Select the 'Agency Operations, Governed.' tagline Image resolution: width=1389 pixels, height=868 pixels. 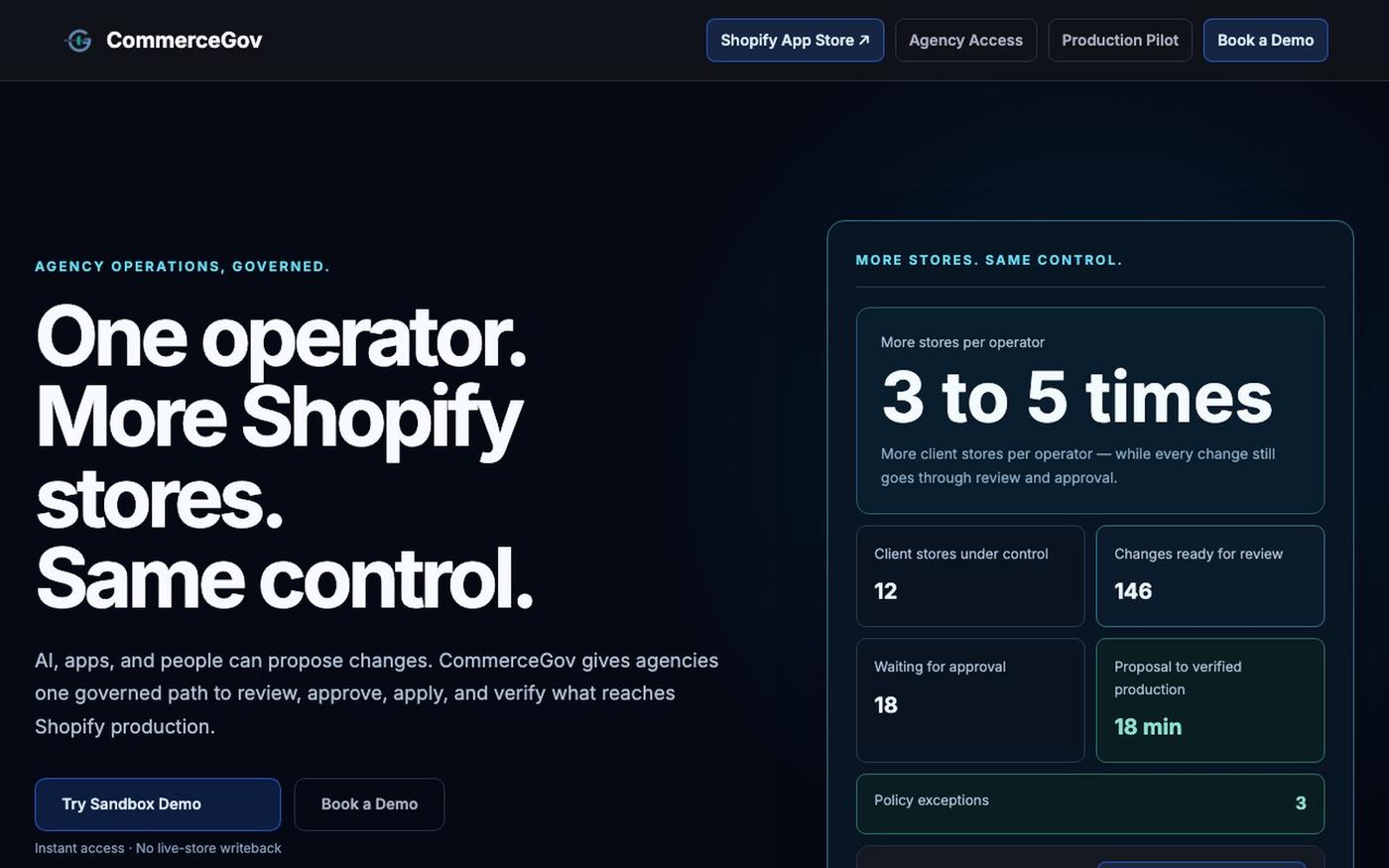point(183,266)
